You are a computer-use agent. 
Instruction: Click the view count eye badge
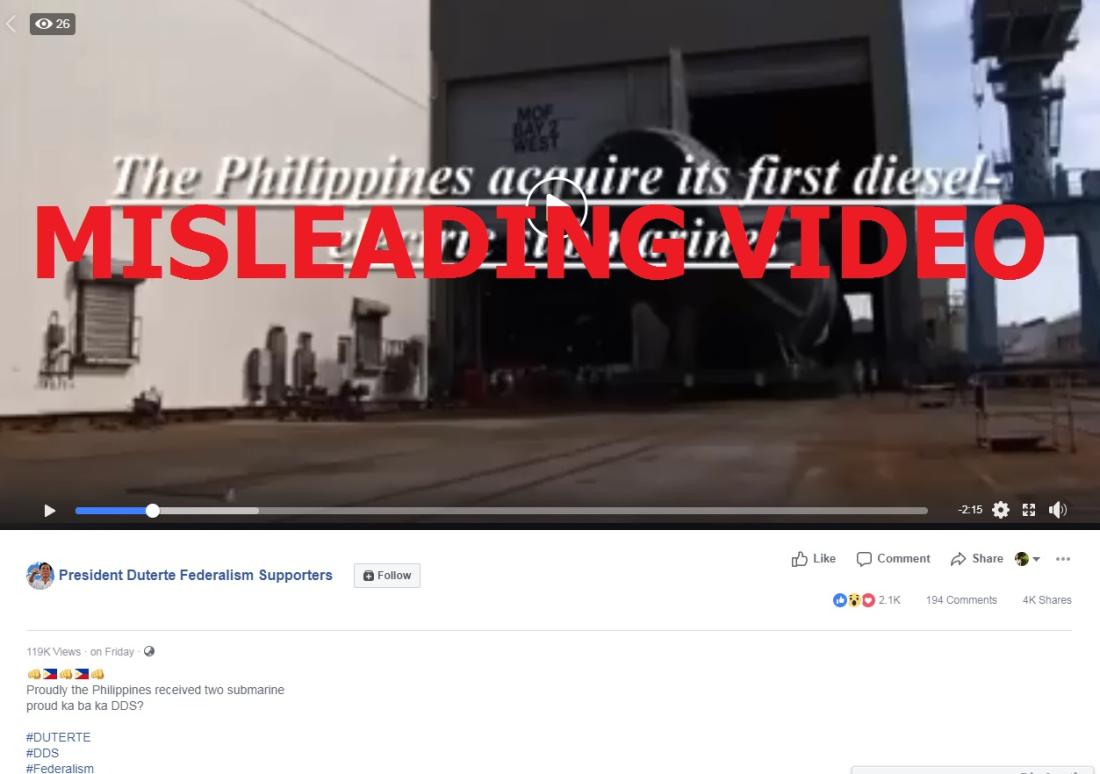click(53, 24)
